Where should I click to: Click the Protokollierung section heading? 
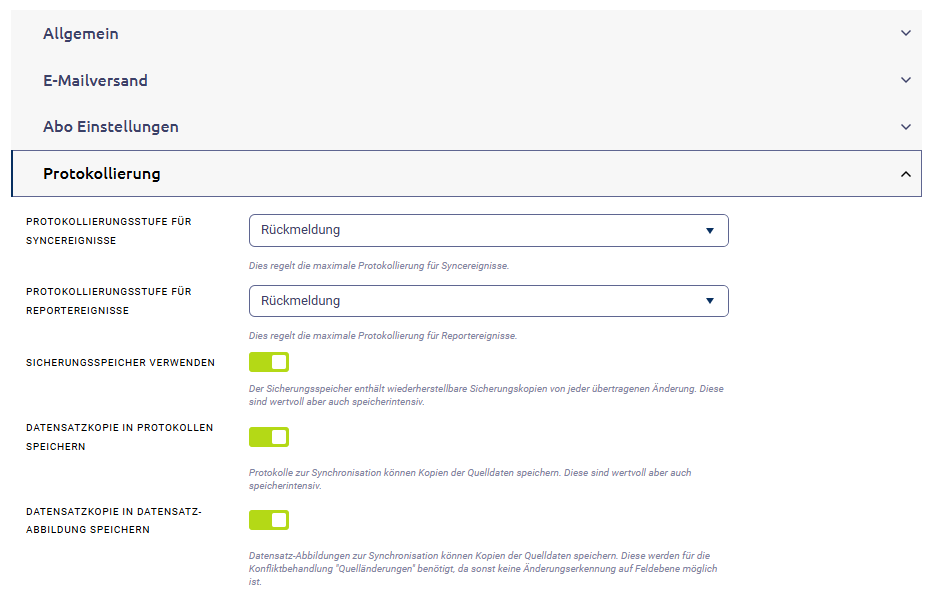pos(102,174)
